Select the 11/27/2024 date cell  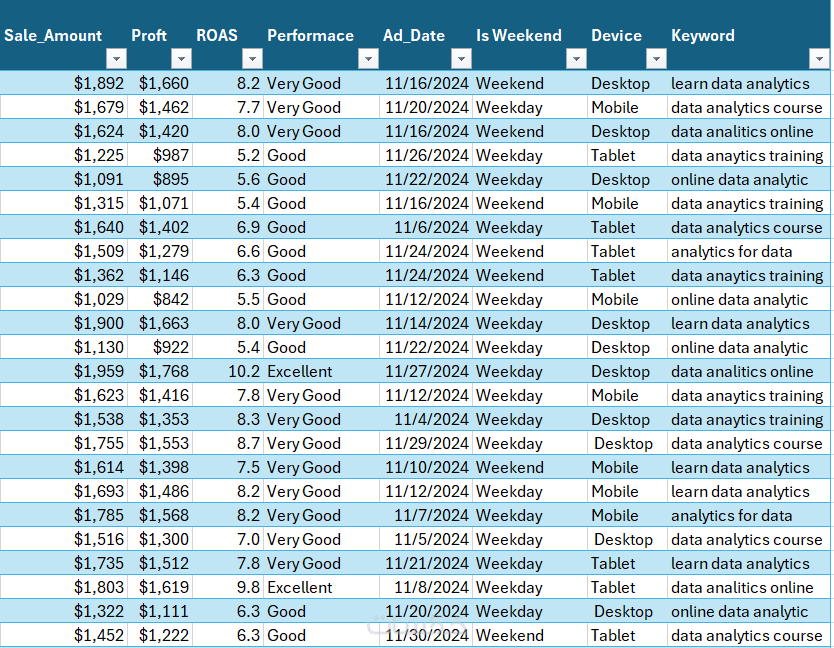pos(426,371)
